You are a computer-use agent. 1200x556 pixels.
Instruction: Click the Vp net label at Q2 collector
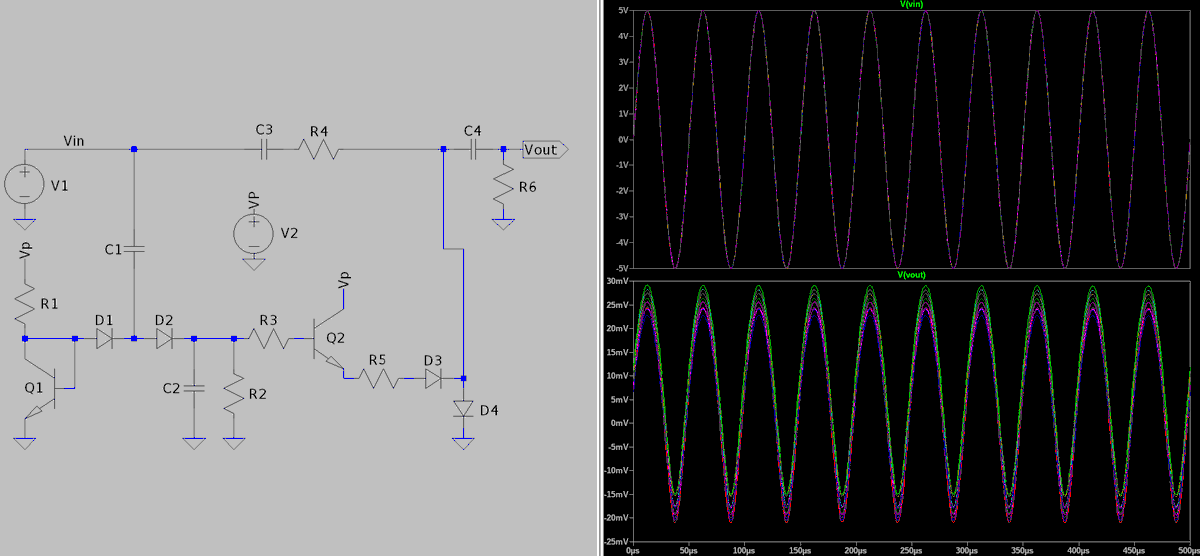345,279
